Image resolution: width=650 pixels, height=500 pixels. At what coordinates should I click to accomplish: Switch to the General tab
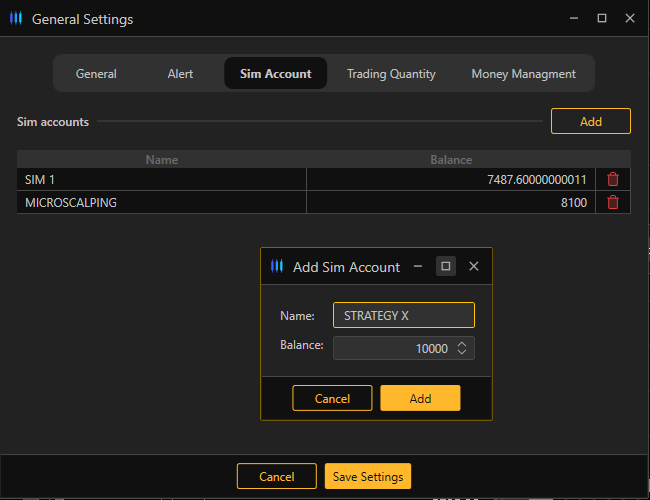(x=96, y=74)
